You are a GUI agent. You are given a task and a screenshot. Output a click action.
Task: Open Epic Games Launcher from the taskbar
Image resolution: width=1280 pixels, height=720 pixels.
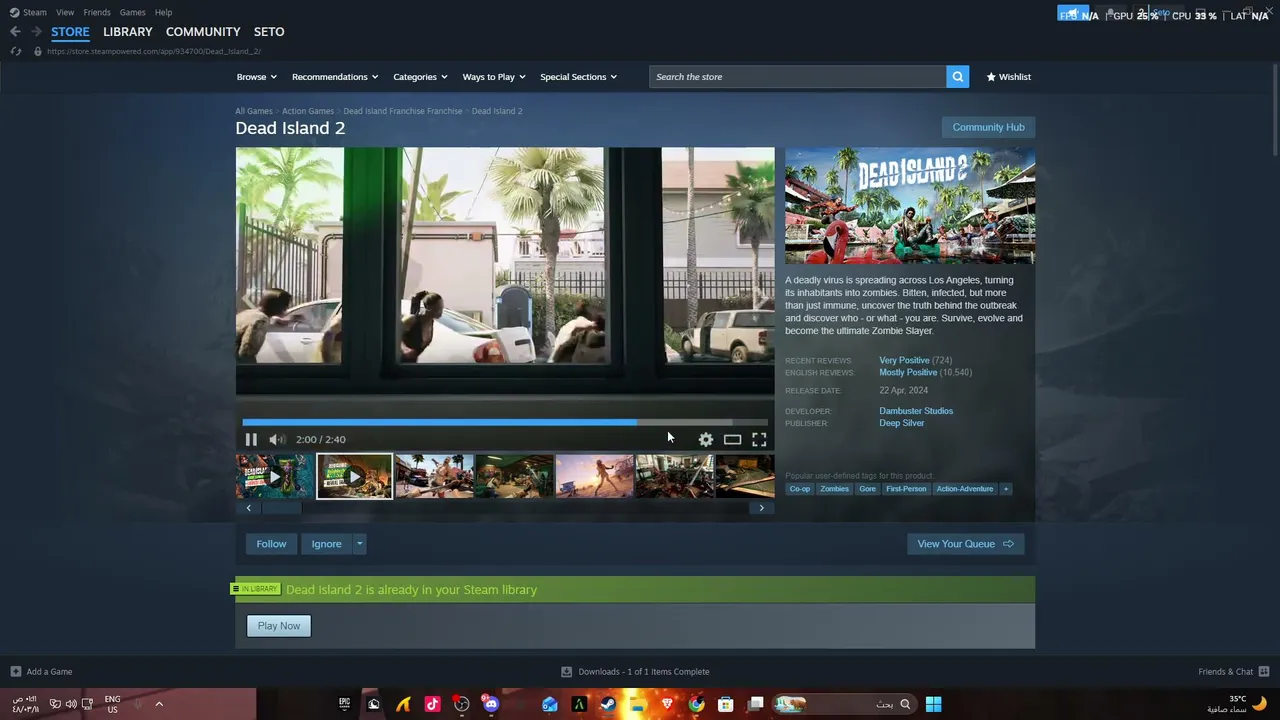tap(345, 704)
